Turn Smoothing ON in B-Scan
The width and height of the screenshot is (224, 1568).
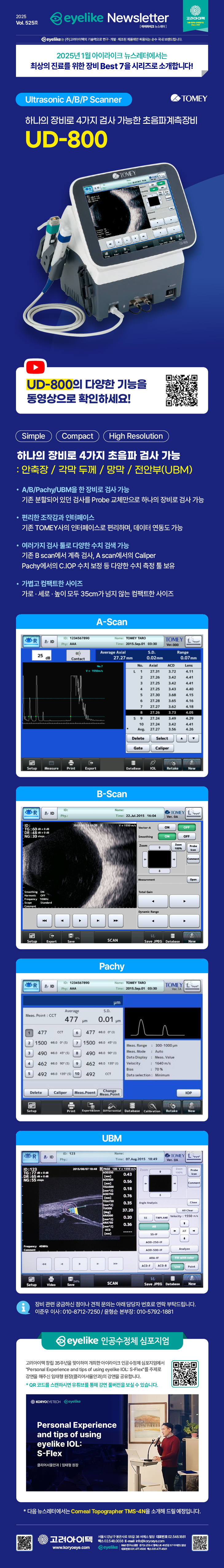(167, 836)
